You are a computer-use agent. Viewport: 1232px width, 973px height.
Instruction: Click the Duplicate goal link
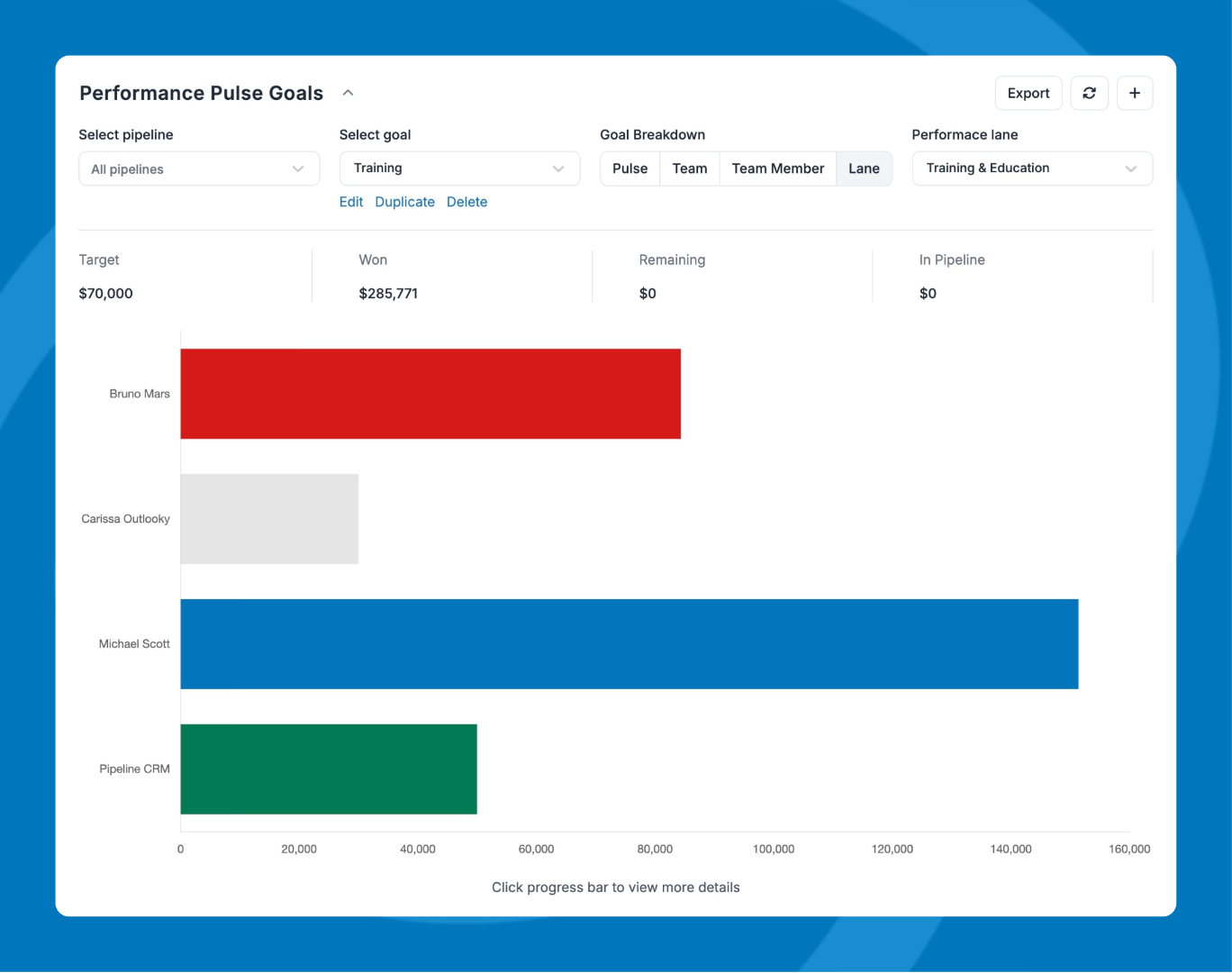click(404, 202)
